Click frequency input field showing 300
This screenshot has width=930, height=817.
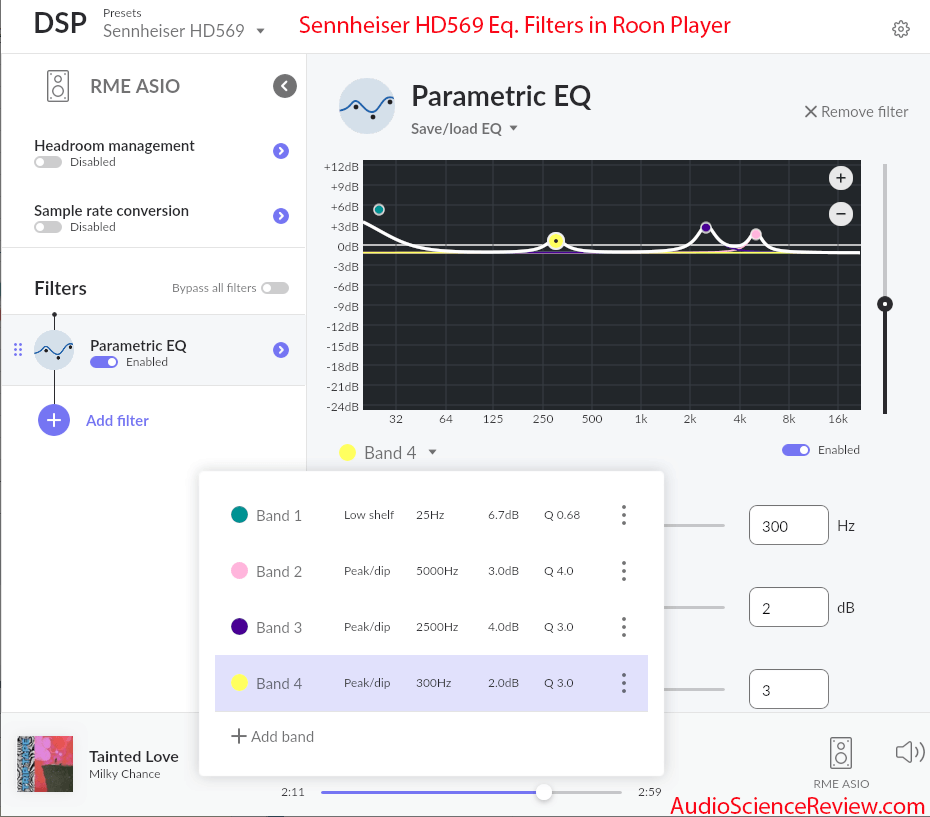pos(789,525)
